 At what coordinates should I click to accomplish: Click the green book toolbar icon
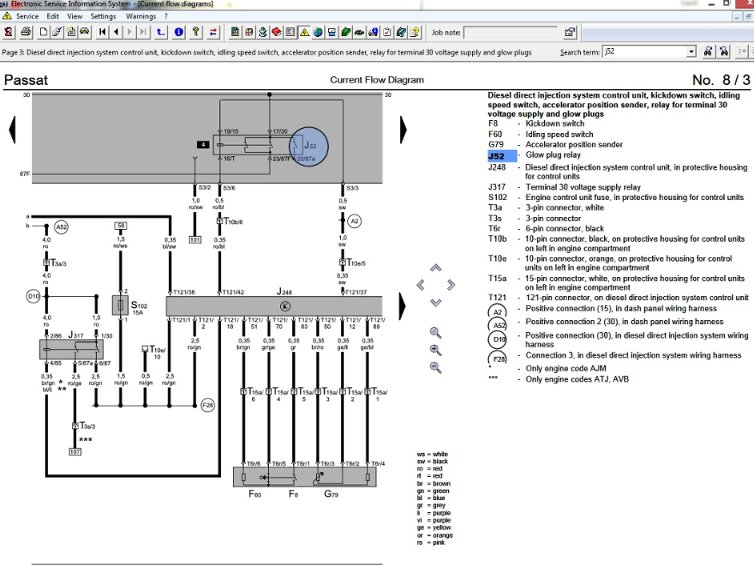pyautogui.click(x=346, y=32)
